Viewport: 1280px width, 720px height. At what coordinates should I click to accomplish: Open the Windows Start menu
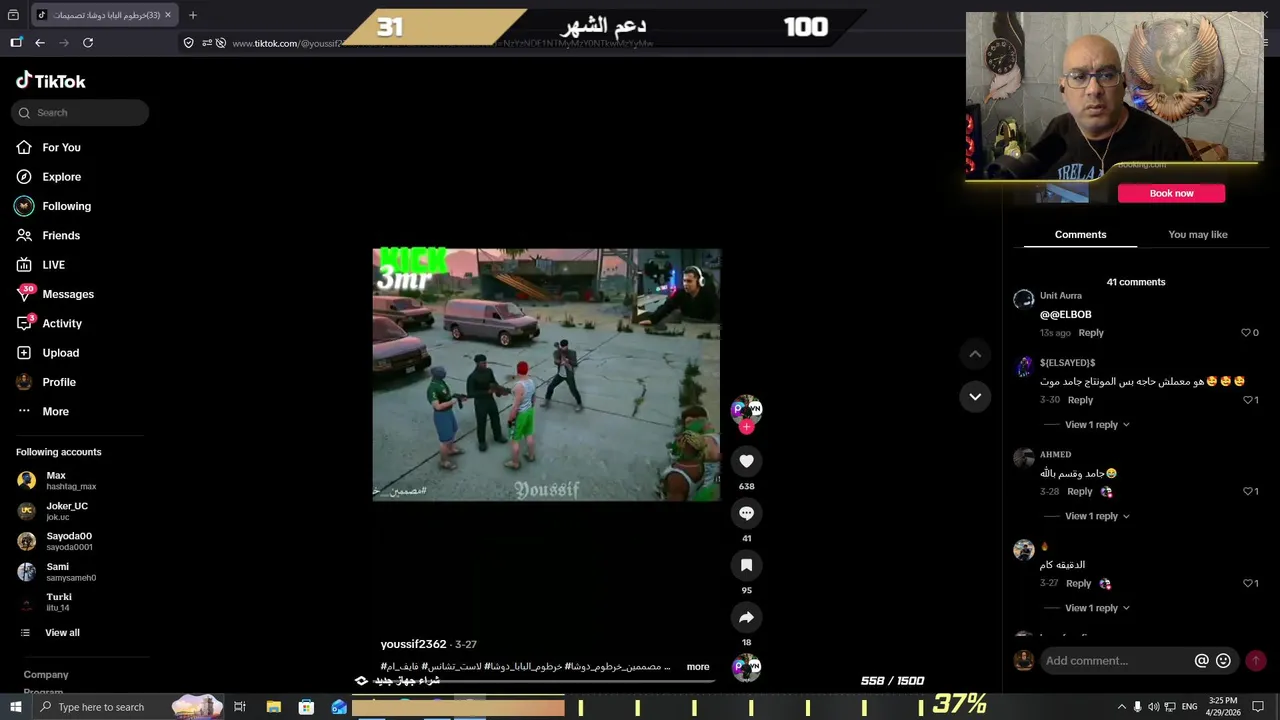click(x=15, y=707)
